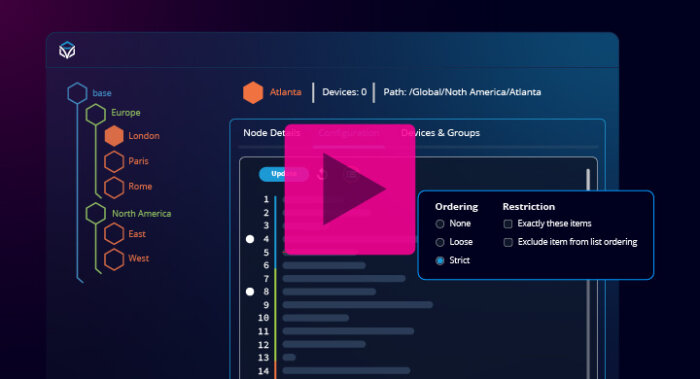
Task: Click the filled London hexagon icon
Action: [114, 136]
